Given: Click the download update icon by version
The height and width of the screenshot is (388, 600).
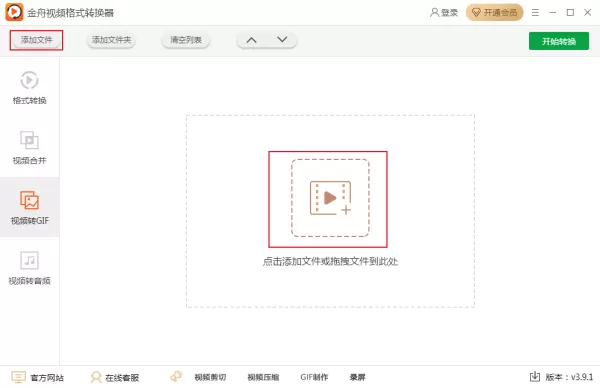Looking at the screenshot, I should click(x=535, y=377).
